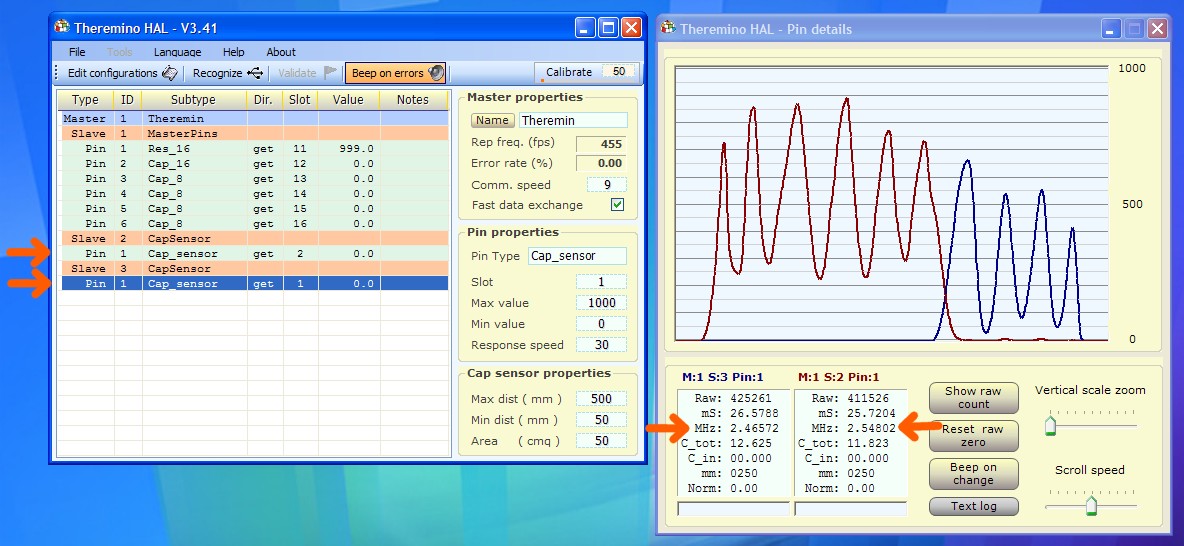Click the Beep on errors speaker icon

[x=435, y=73]
